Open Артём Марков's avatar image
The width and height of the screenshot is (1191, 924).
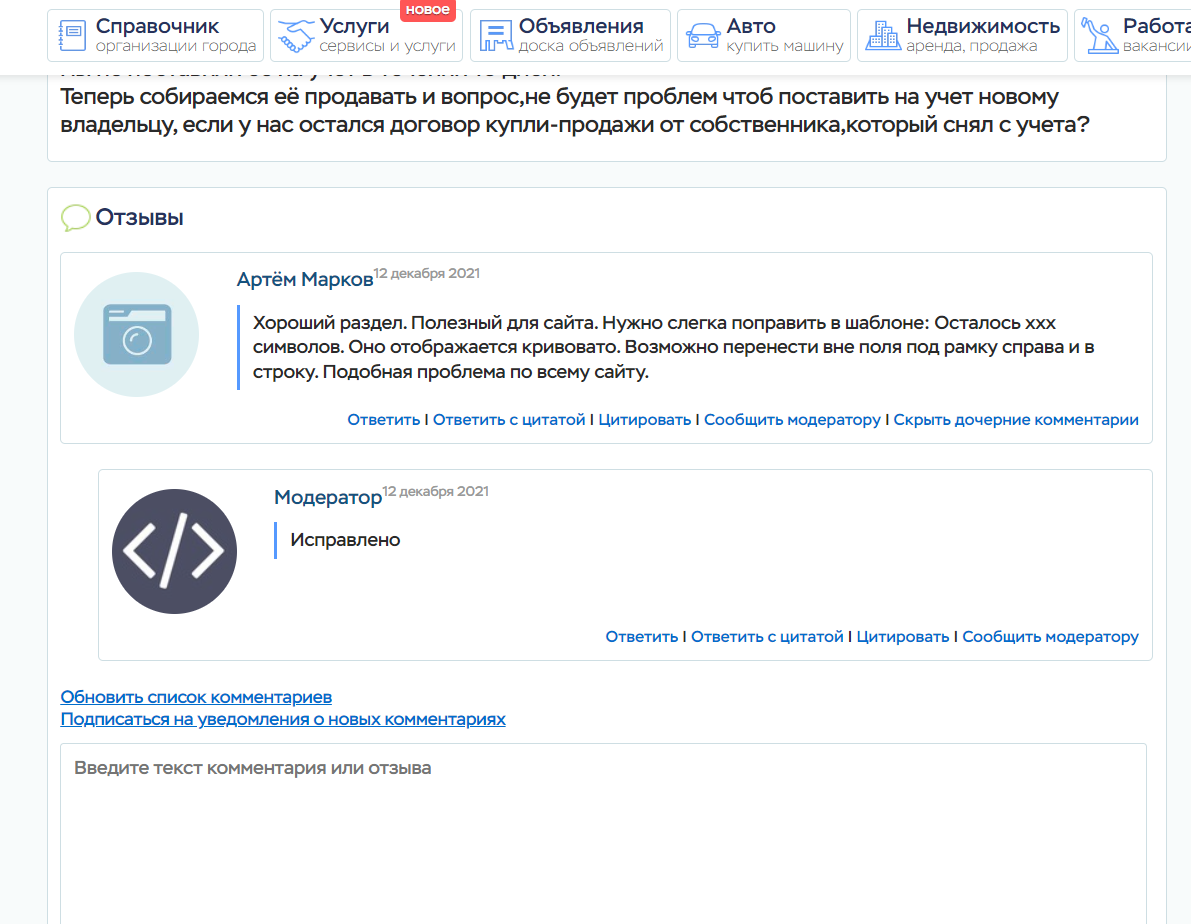pos(137,335)
